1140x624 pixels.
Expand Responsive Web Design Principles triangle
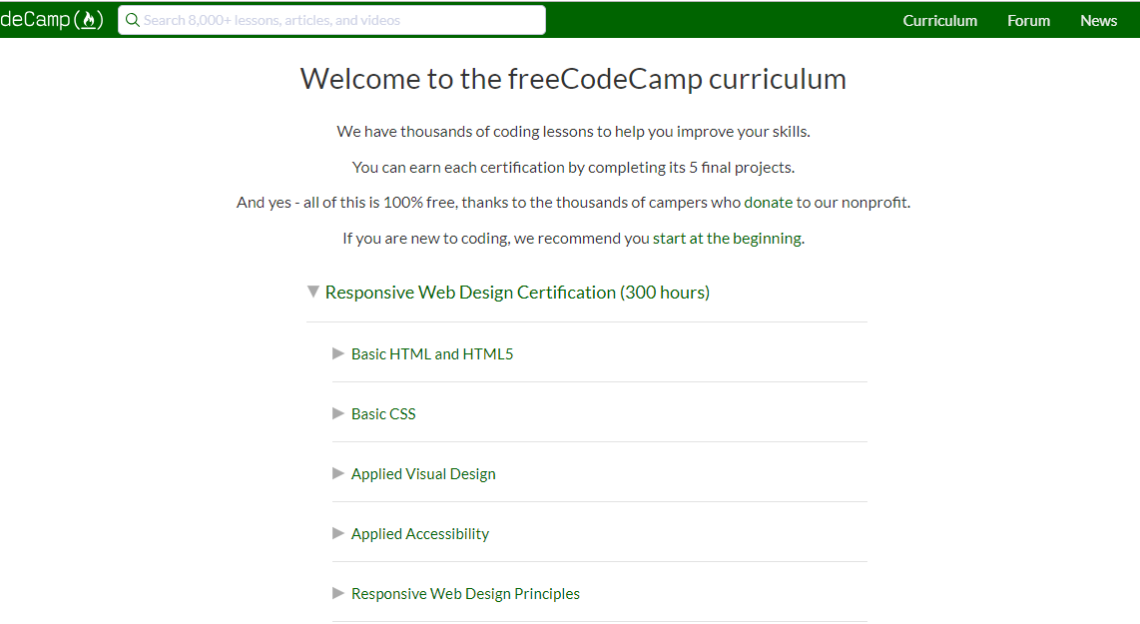click(x=338, y=593)
